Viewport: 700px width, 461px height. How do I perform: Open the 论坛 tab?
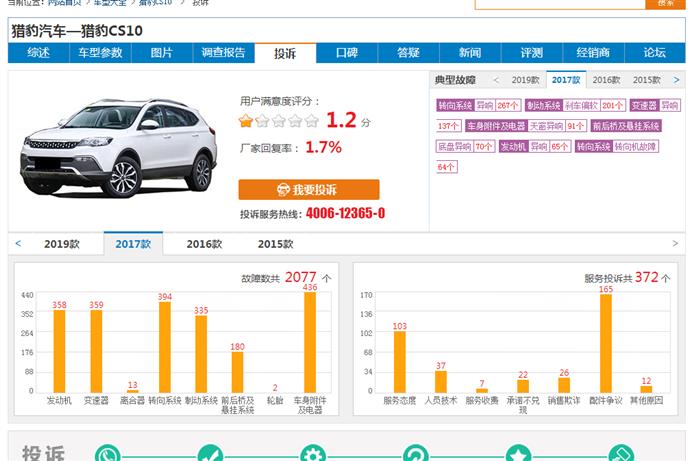tap(654, 53)
